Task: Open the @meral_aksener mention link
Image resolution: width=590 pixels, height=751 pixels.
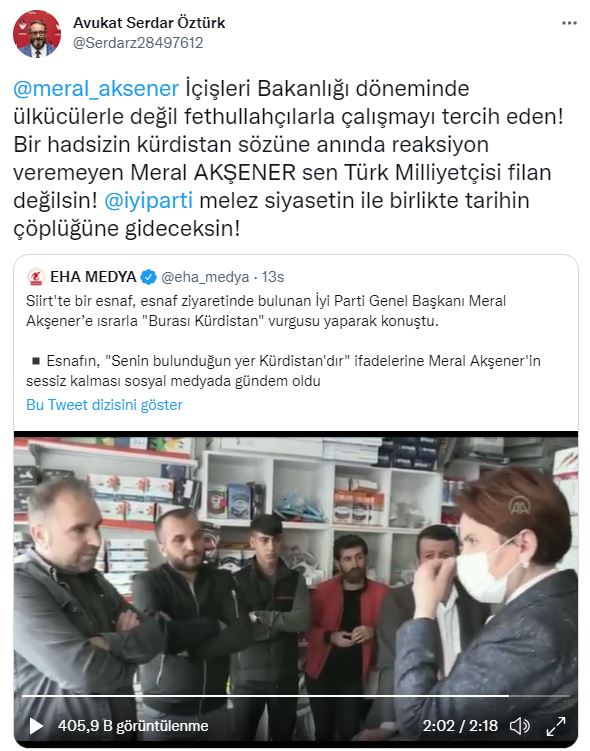Action: click(96, 89)
